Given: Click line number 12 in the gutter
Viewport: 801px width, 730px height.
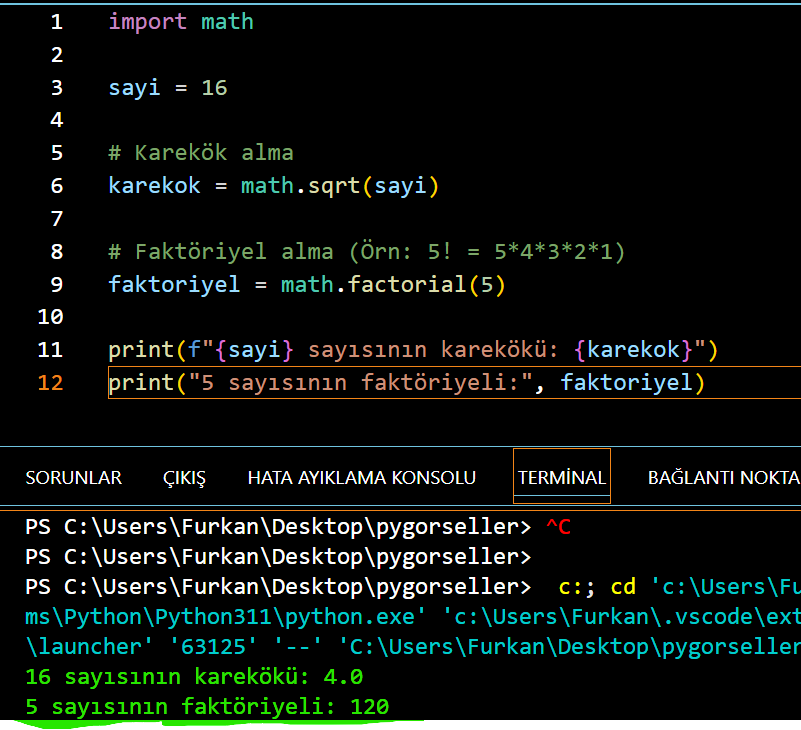Looking at the screenshot, I should [50, 382].
